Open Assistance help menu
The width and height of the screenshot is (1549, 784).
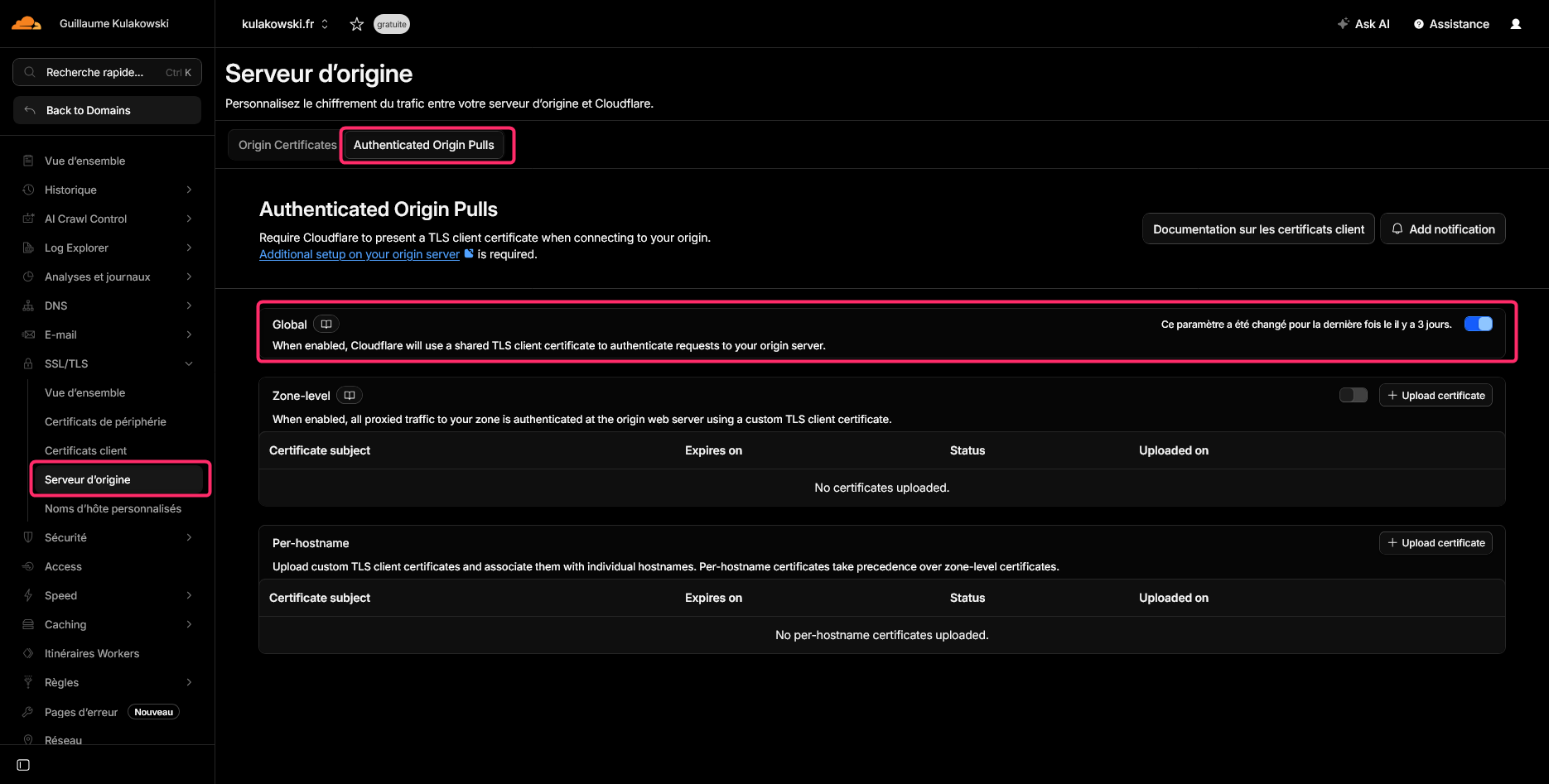click(1451, 24)
